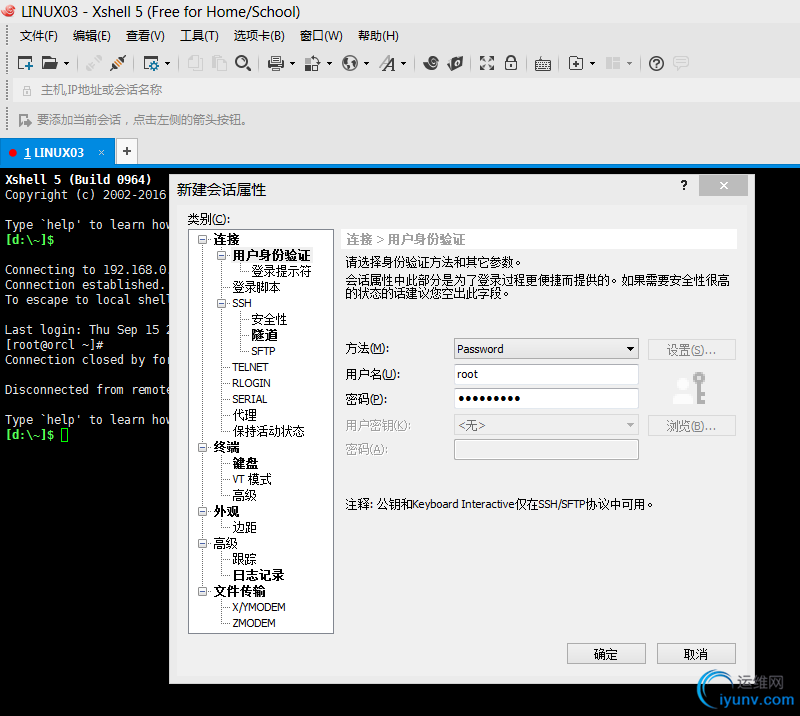Click the 确定 button
The width and height of the screenshot is (800, 716).
pyautogui.click(x=606, y=654)
